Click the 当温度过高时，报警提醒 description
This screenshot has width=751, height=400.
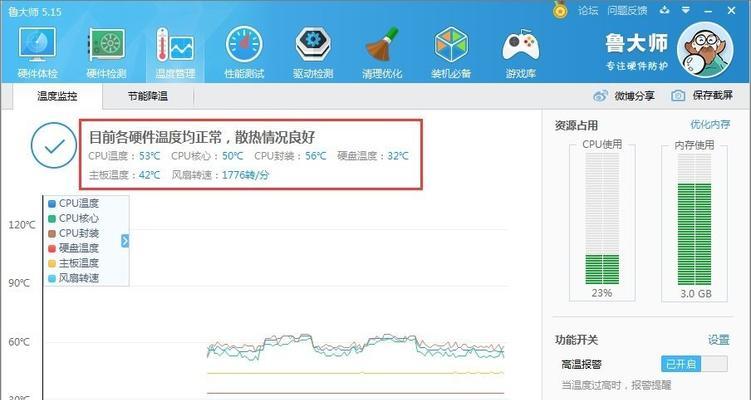(616, 385)
